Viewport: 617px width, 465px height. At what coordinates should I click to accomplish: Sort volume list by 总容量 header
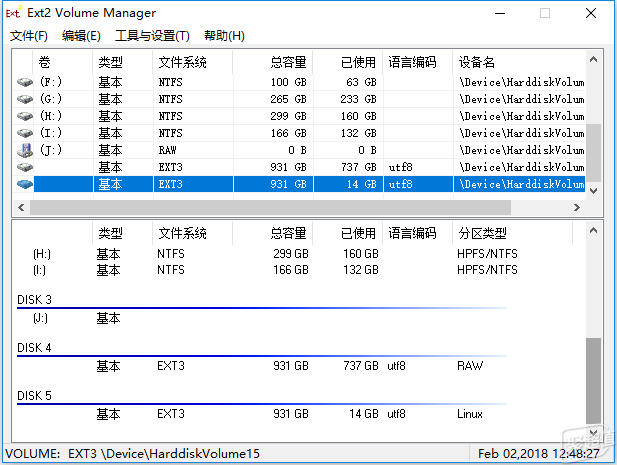[288, 62]
